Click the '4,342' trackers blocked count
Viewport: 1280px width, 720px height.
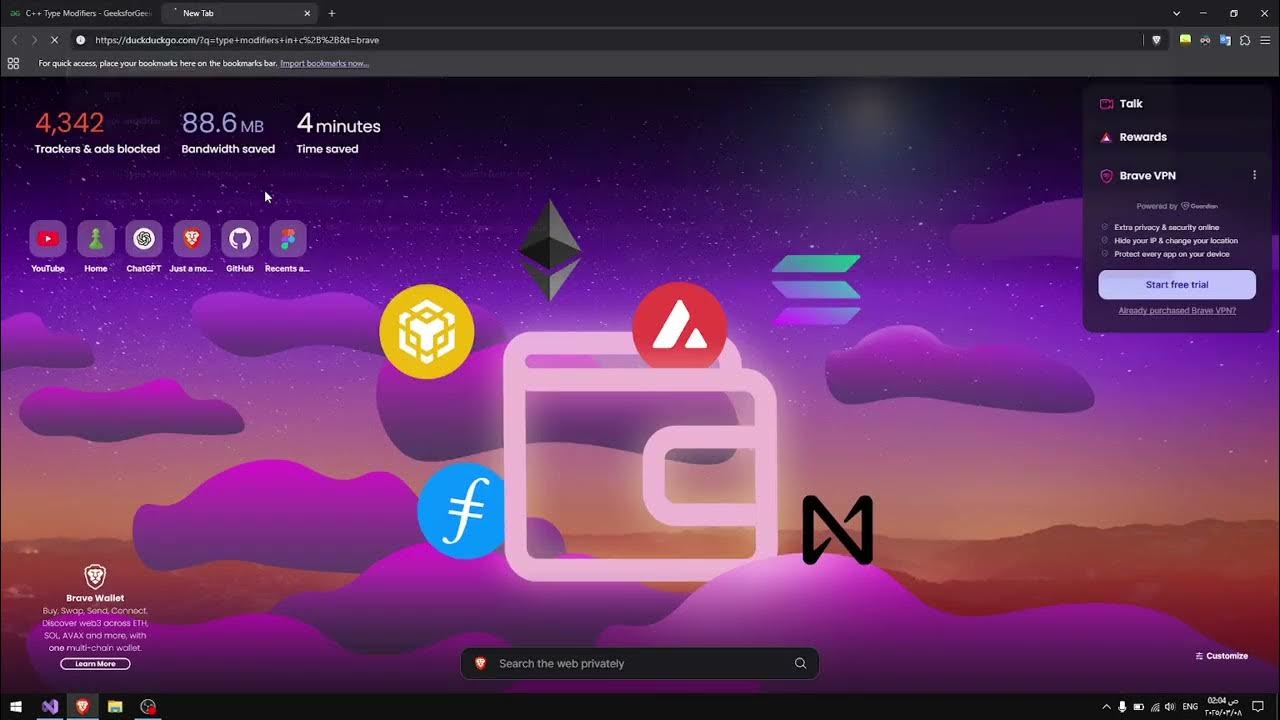[x=69, y=123]
